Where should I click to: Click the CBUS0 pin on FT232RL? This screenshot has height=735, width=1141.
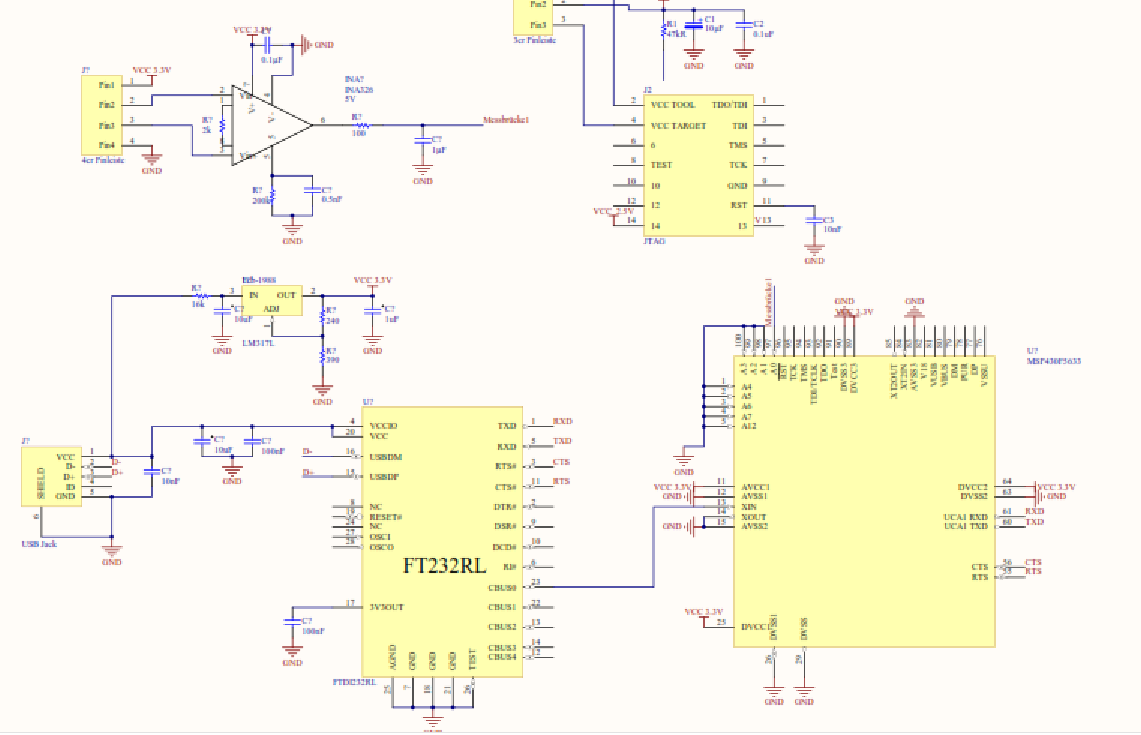[502, 587]
